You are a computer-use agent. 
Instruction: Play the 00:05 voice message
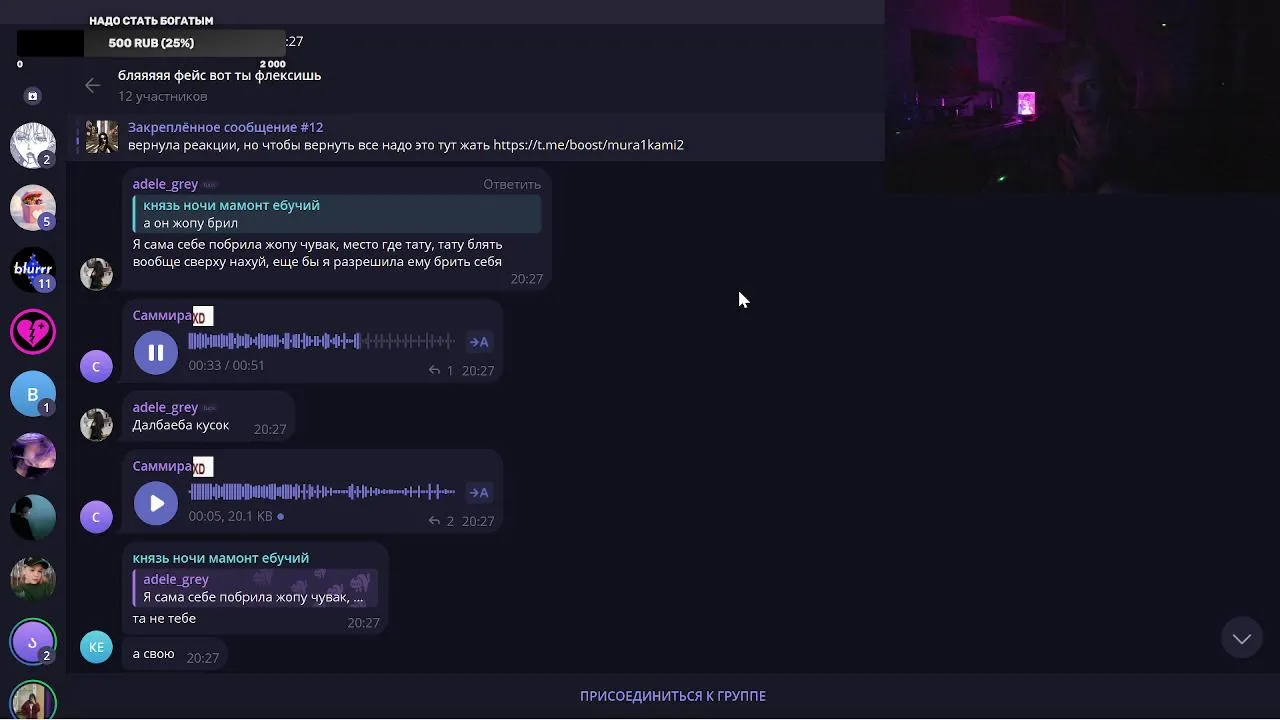point(156,503)
